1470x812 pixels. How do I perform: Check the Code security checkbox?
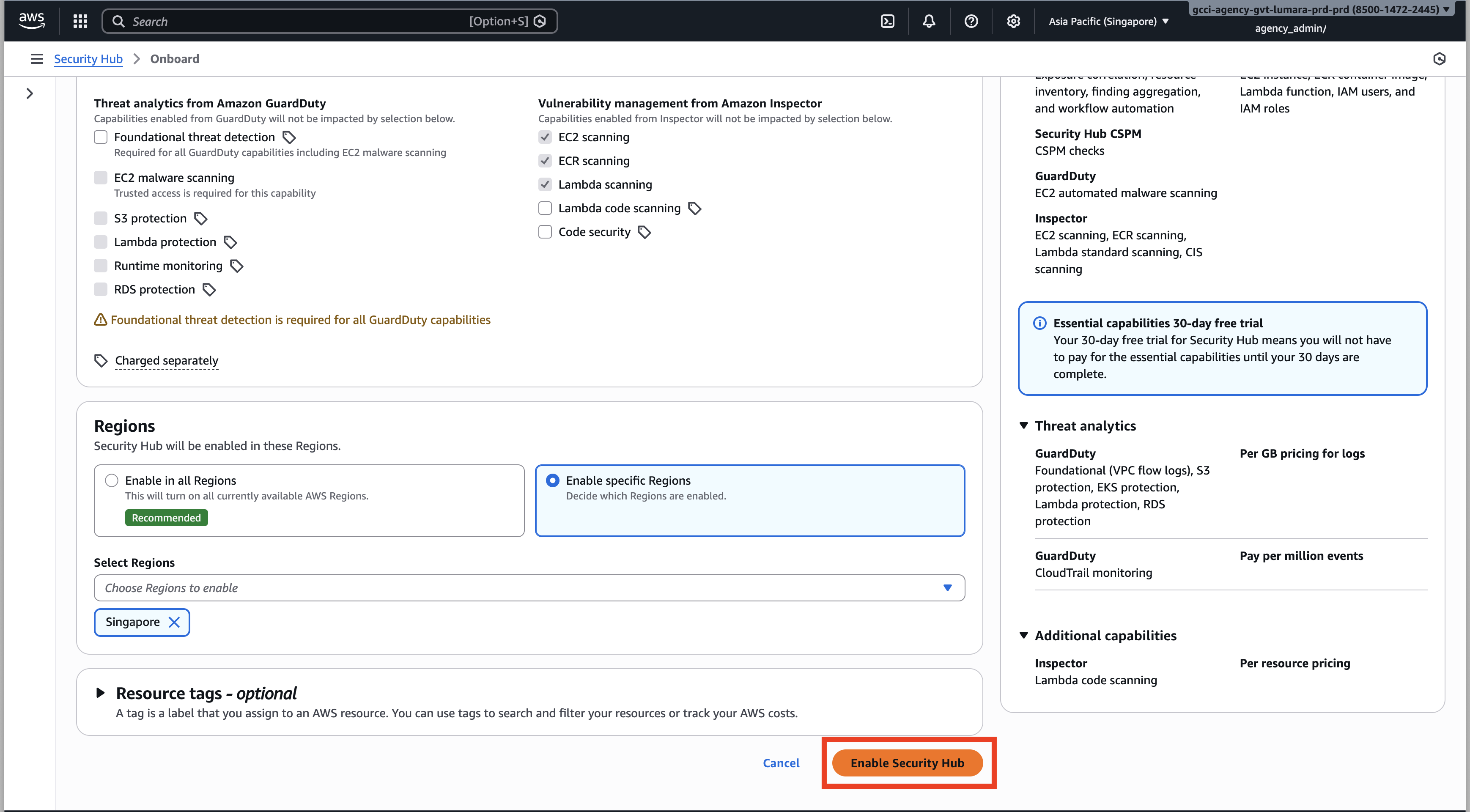[x=545, y=232]
